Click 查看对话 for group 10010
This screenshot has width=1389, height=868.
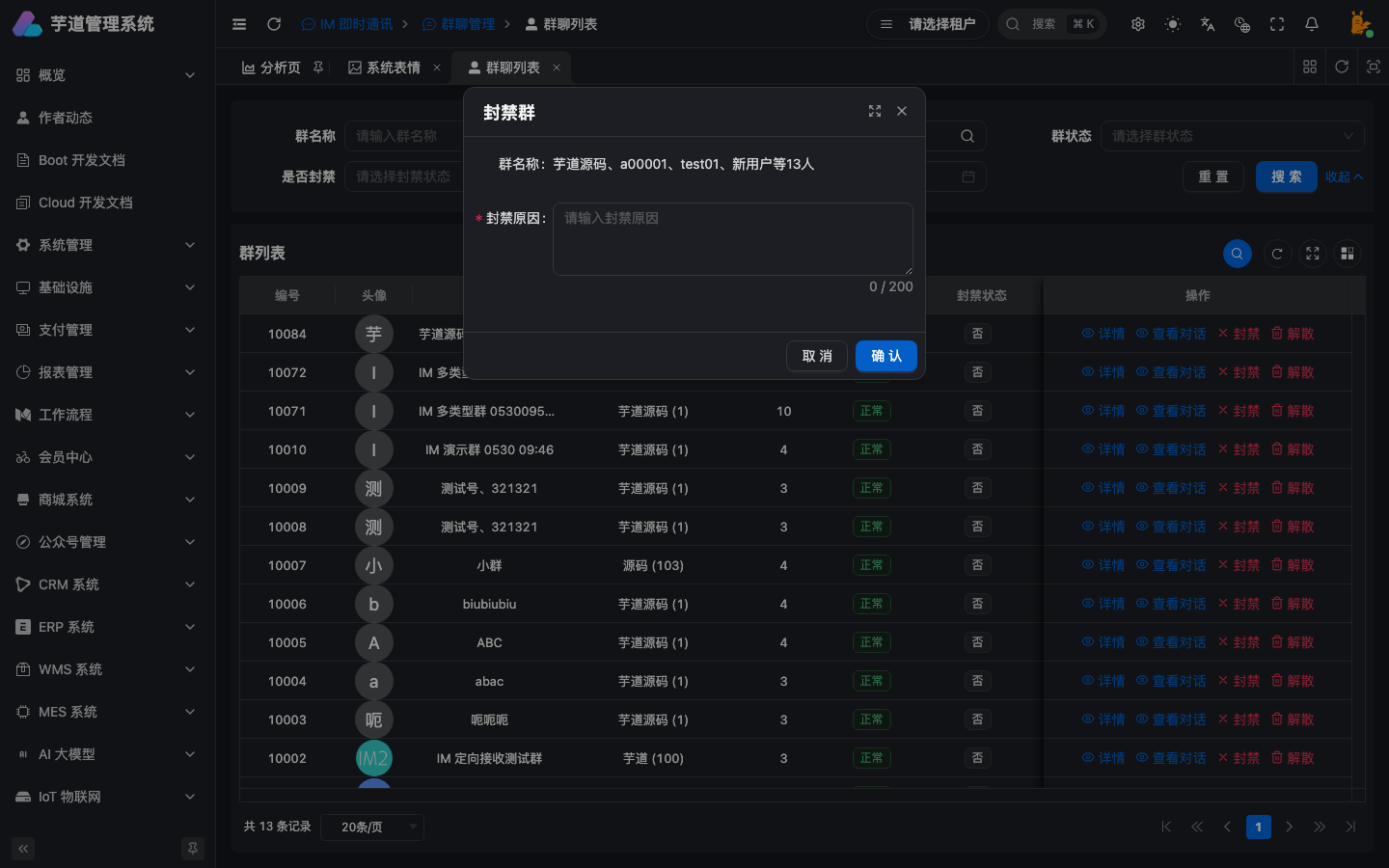[x=1171, y=449]
